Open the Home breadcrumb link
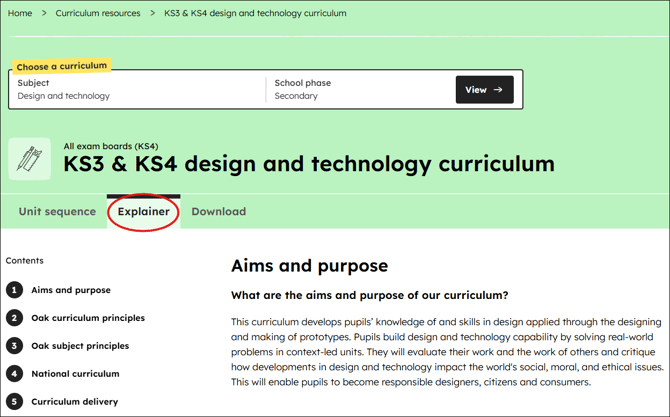This screenshot has height=417, width=670. pyautogui.click(x=20, y=13)
